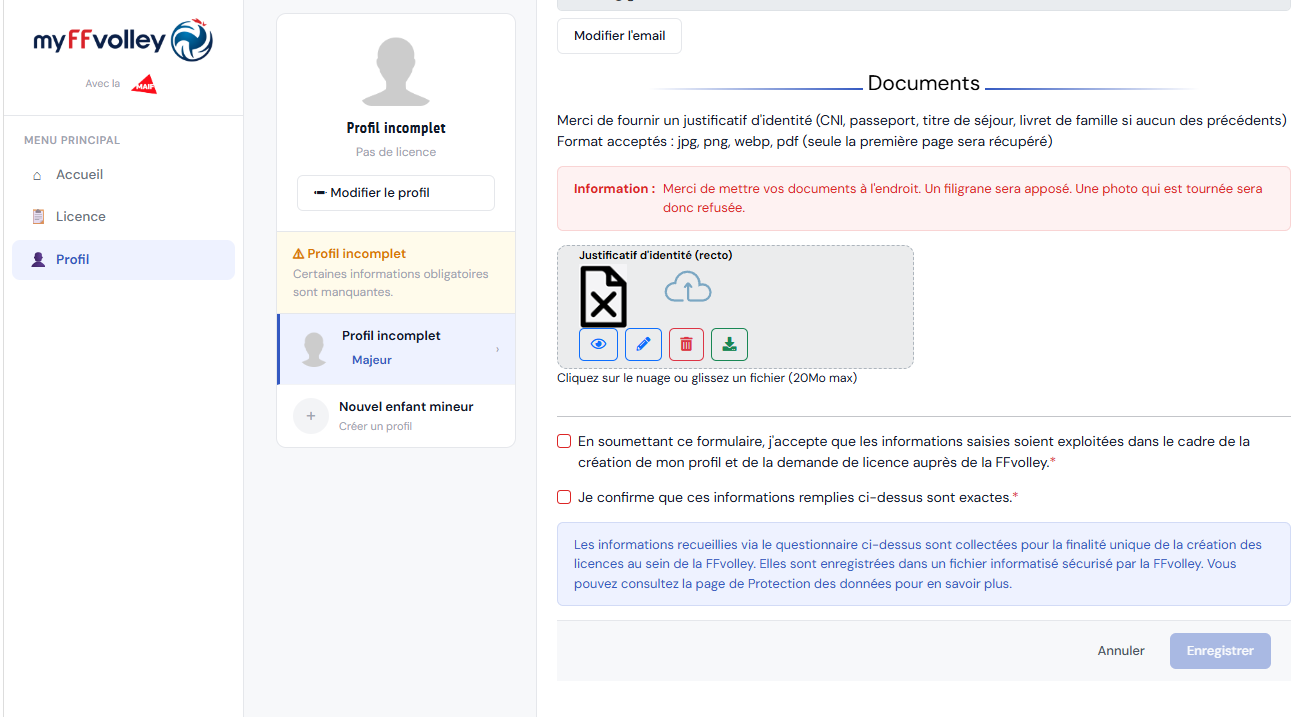Image resolution: width=1302 pixels, height=717 pixels.
Task: Click the Modifier l'email button
Action: 619,36
